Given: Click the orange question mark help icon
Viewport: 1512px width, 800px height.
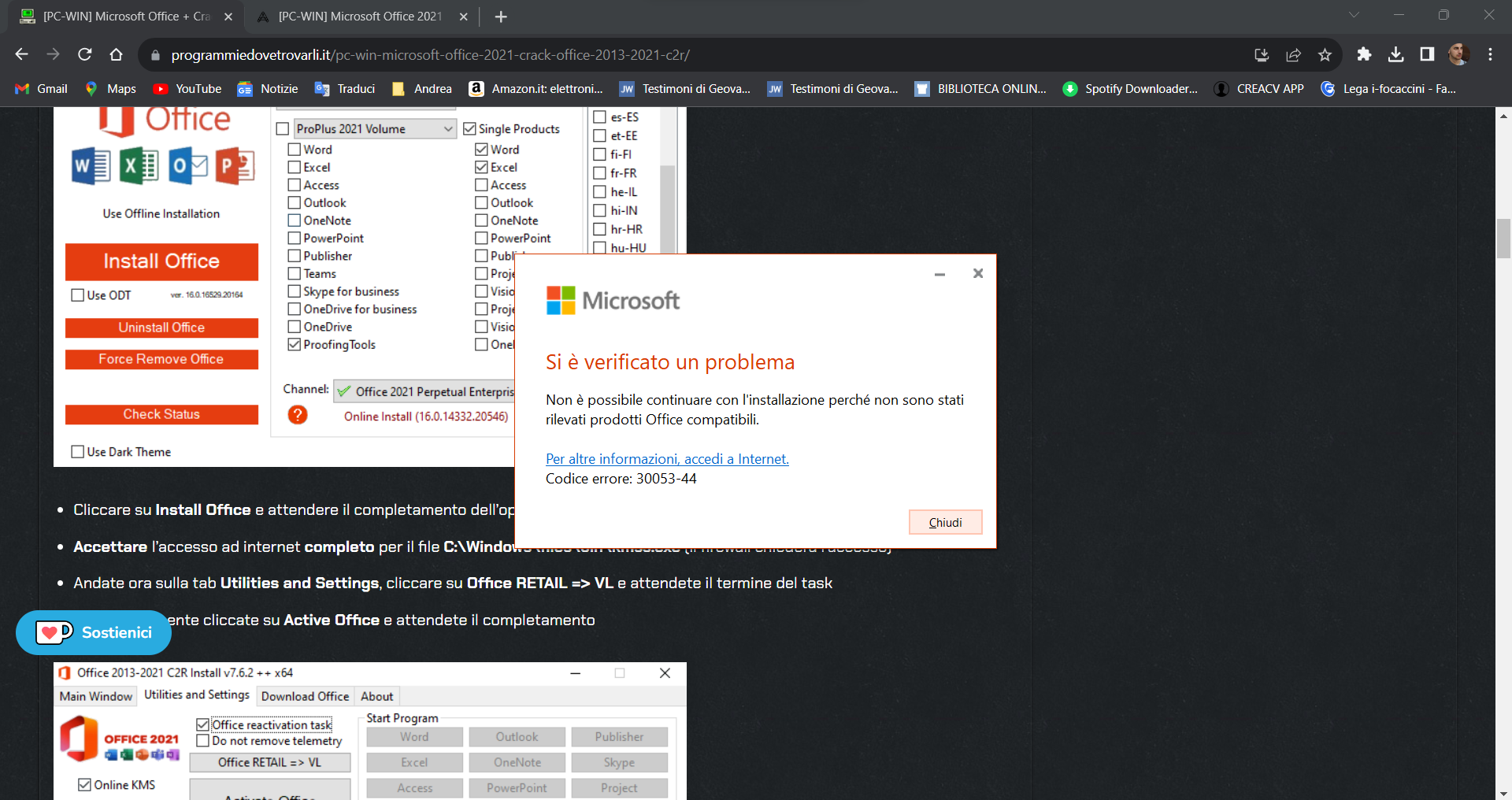Looking at the screenshot, I should pyautogui.click(x=298, y=415).
